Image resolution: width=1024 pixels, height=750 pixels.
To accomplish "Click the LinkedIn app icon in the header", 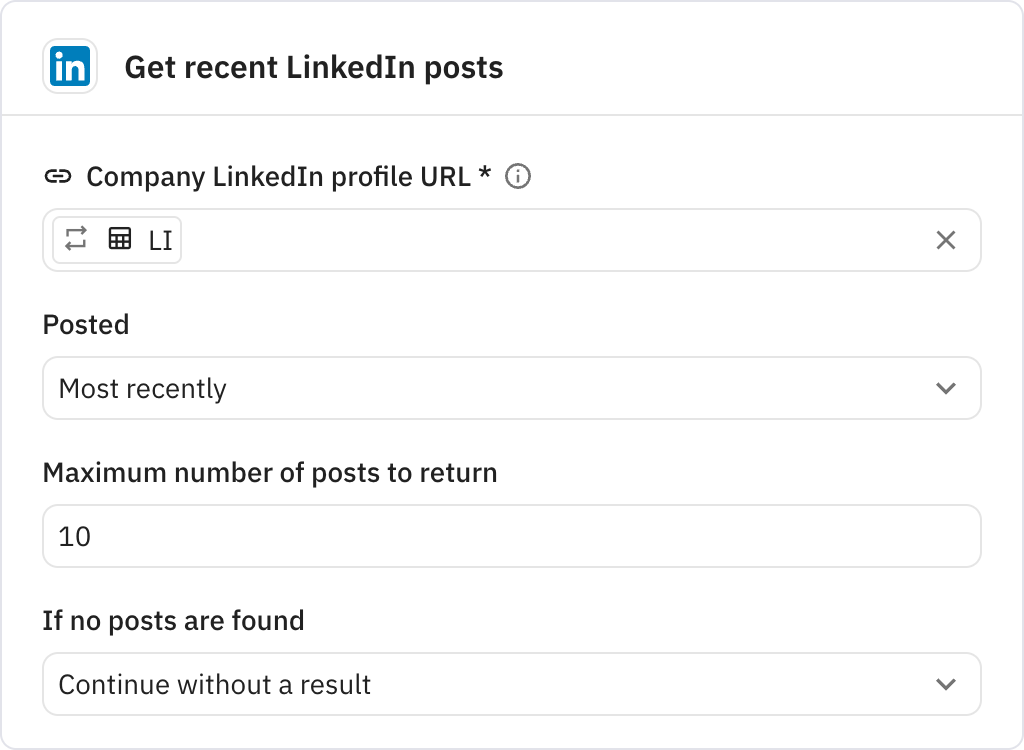I will click(x=67, y=67).
